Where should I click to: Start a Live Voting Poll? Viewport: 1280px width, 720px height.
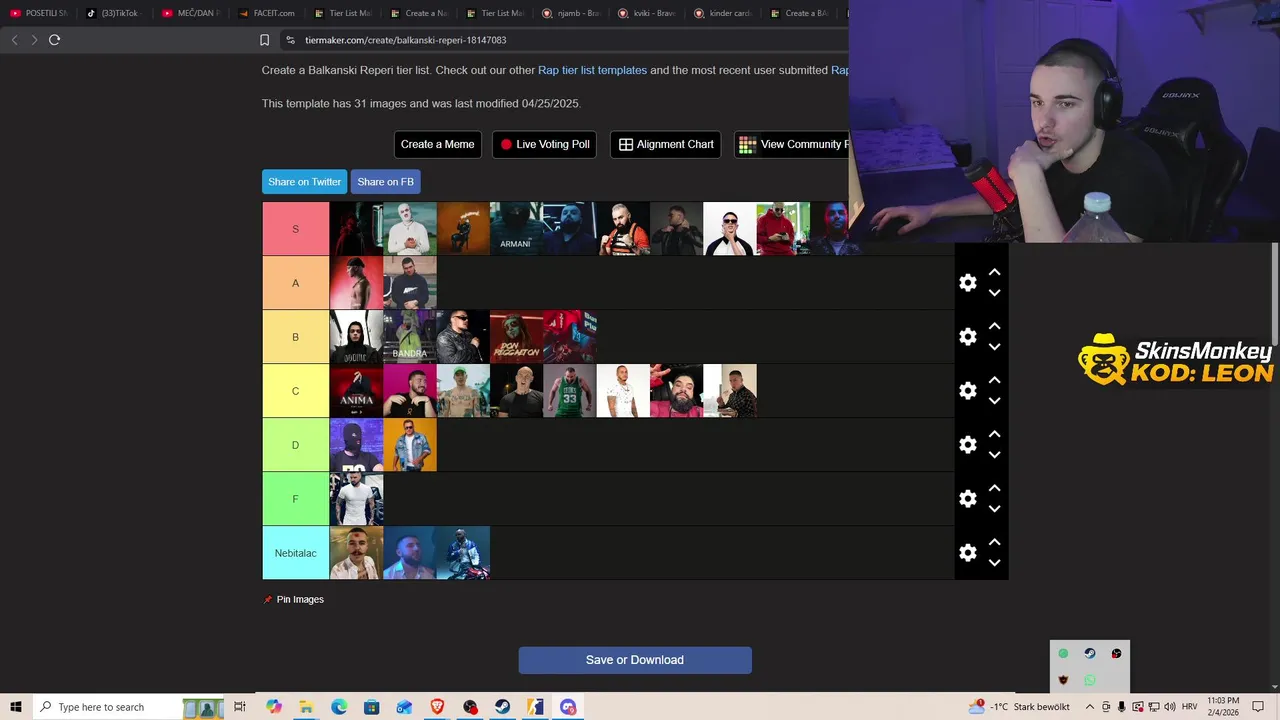pos(545,144)
